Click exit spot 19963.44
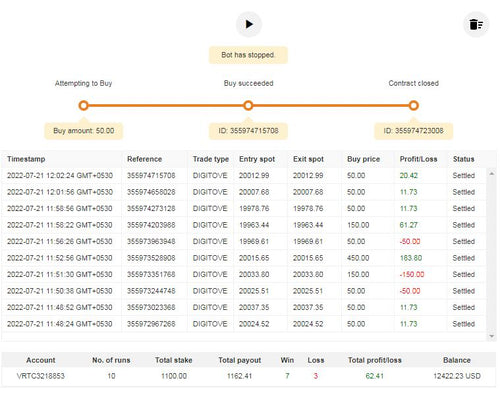This screenshot has height=393, width=500. (308, 225)
